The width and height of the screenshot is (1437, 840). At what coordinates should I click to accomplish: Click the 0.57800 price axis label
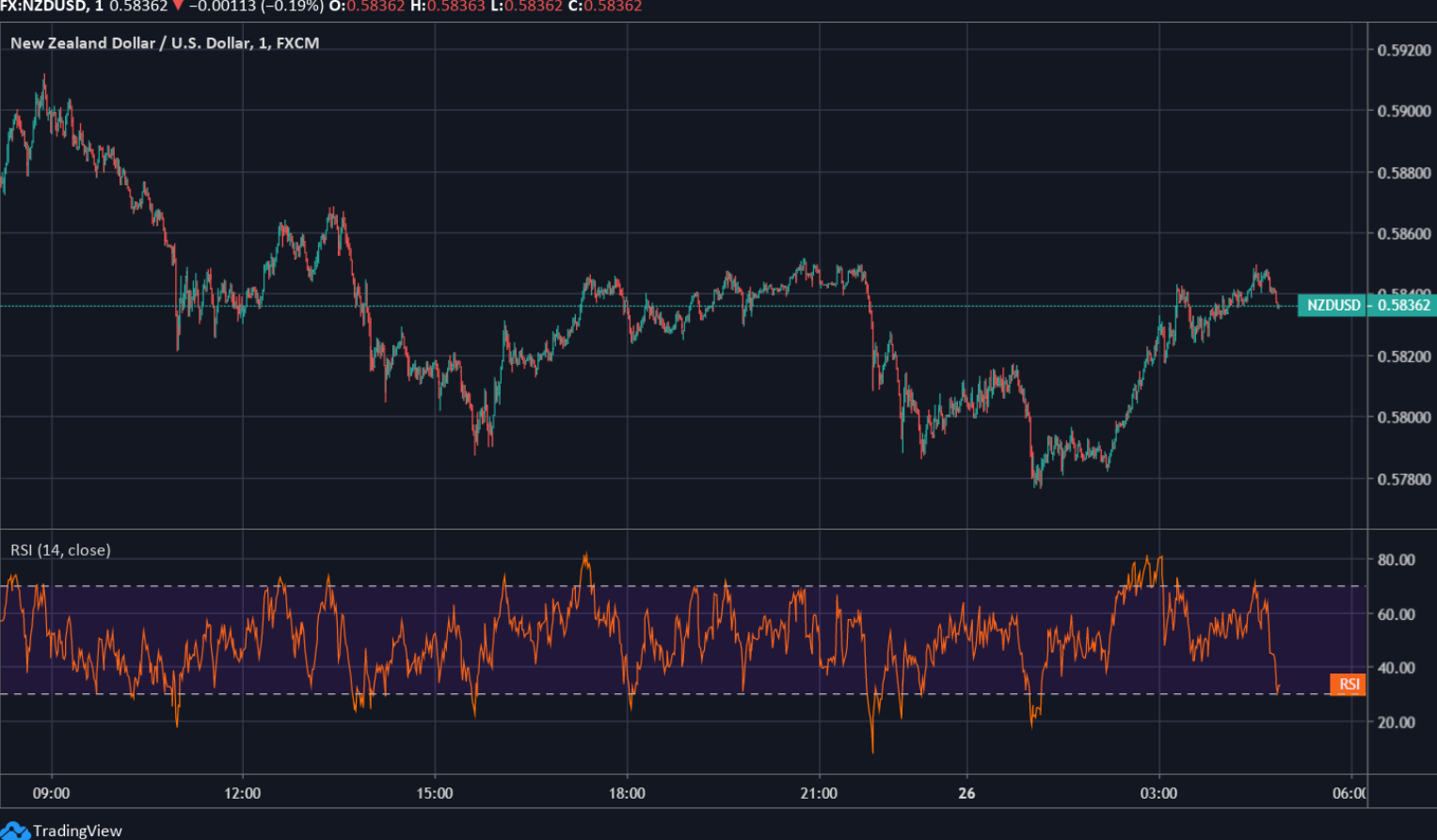point(1403,480)
